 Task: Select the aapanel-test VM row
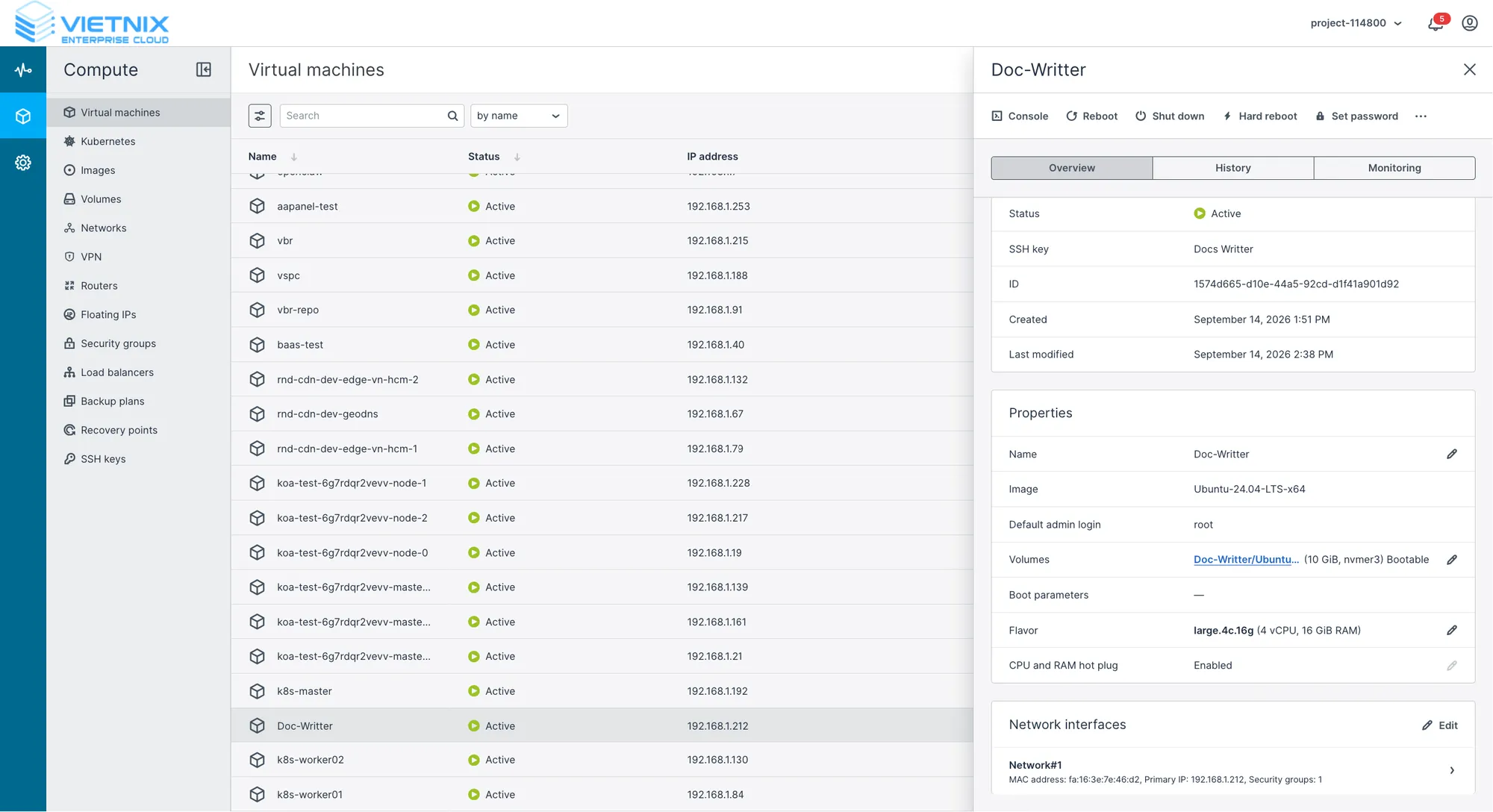tap(602, 207)
